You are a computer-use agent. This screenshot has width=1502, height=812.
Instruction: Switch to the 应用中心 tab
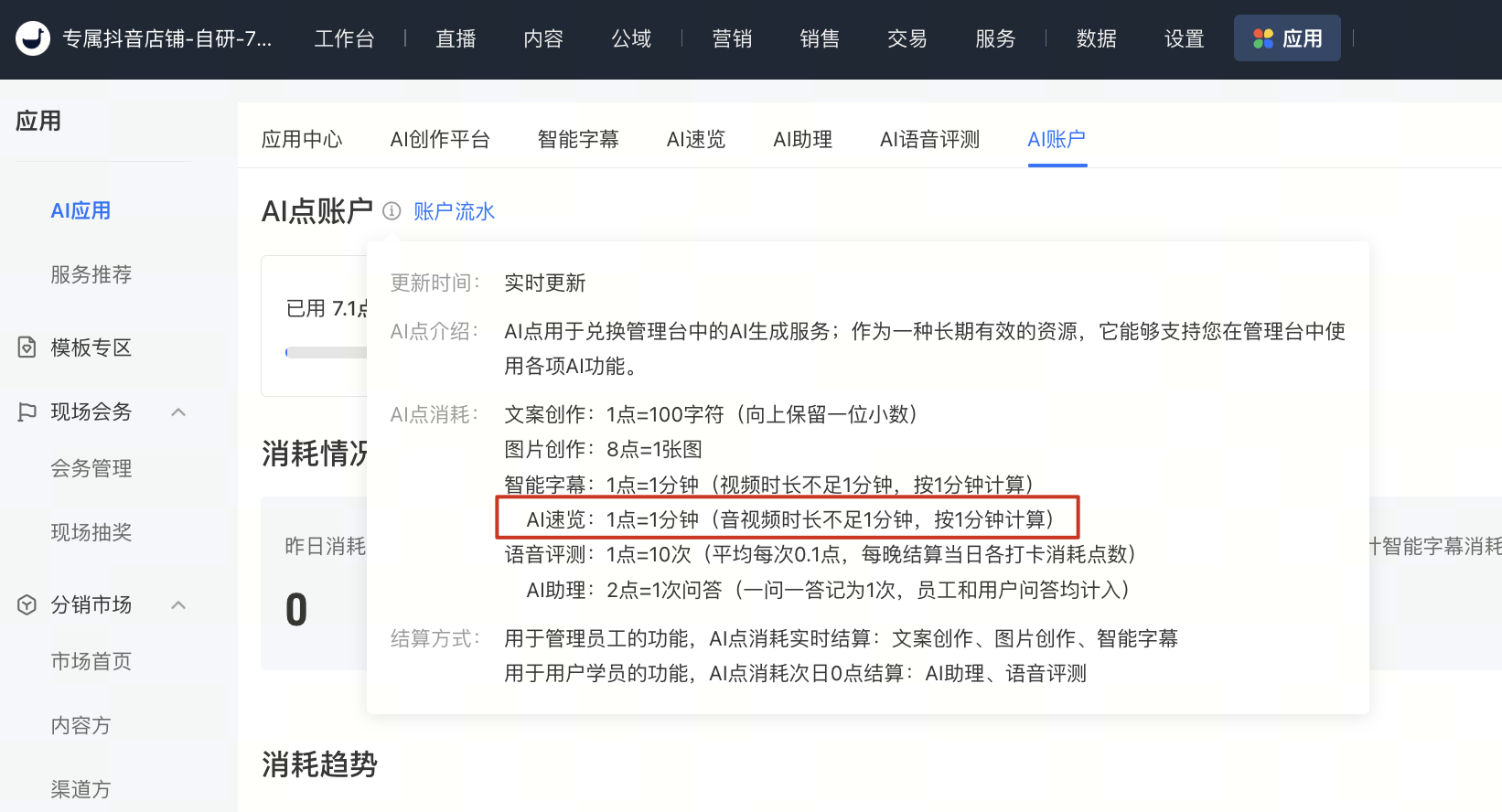[x=302, y=139]
